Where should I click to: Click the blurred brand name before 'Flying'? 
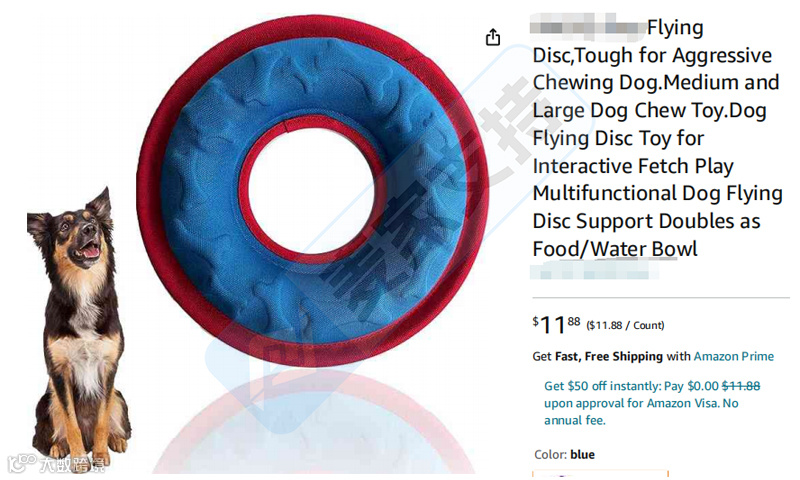coord(587,26)
